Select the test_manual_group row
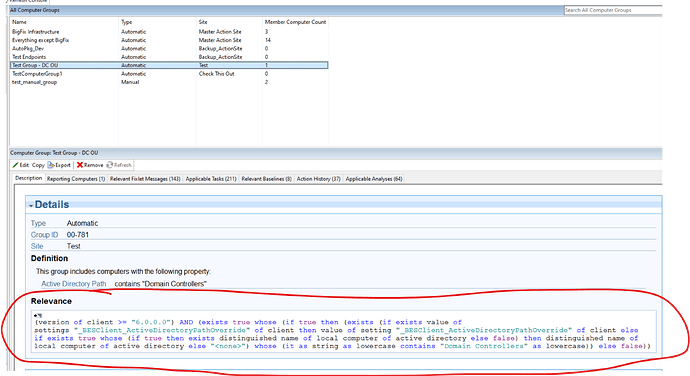The height and width of the screenshot is (376, 690). coord(169,82)
